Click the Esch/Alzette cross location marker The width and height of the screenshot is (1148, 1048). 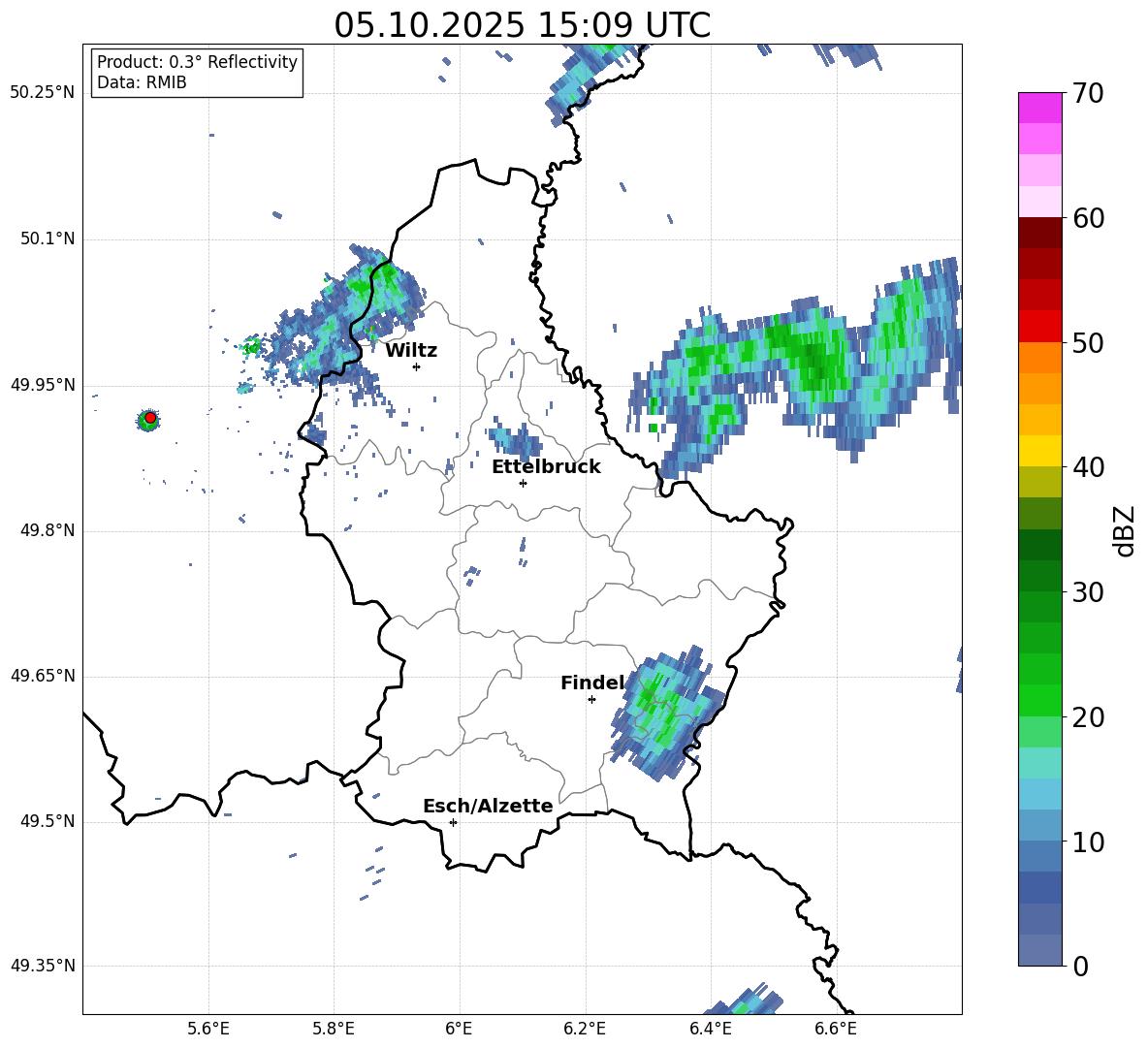pos(453,822)
